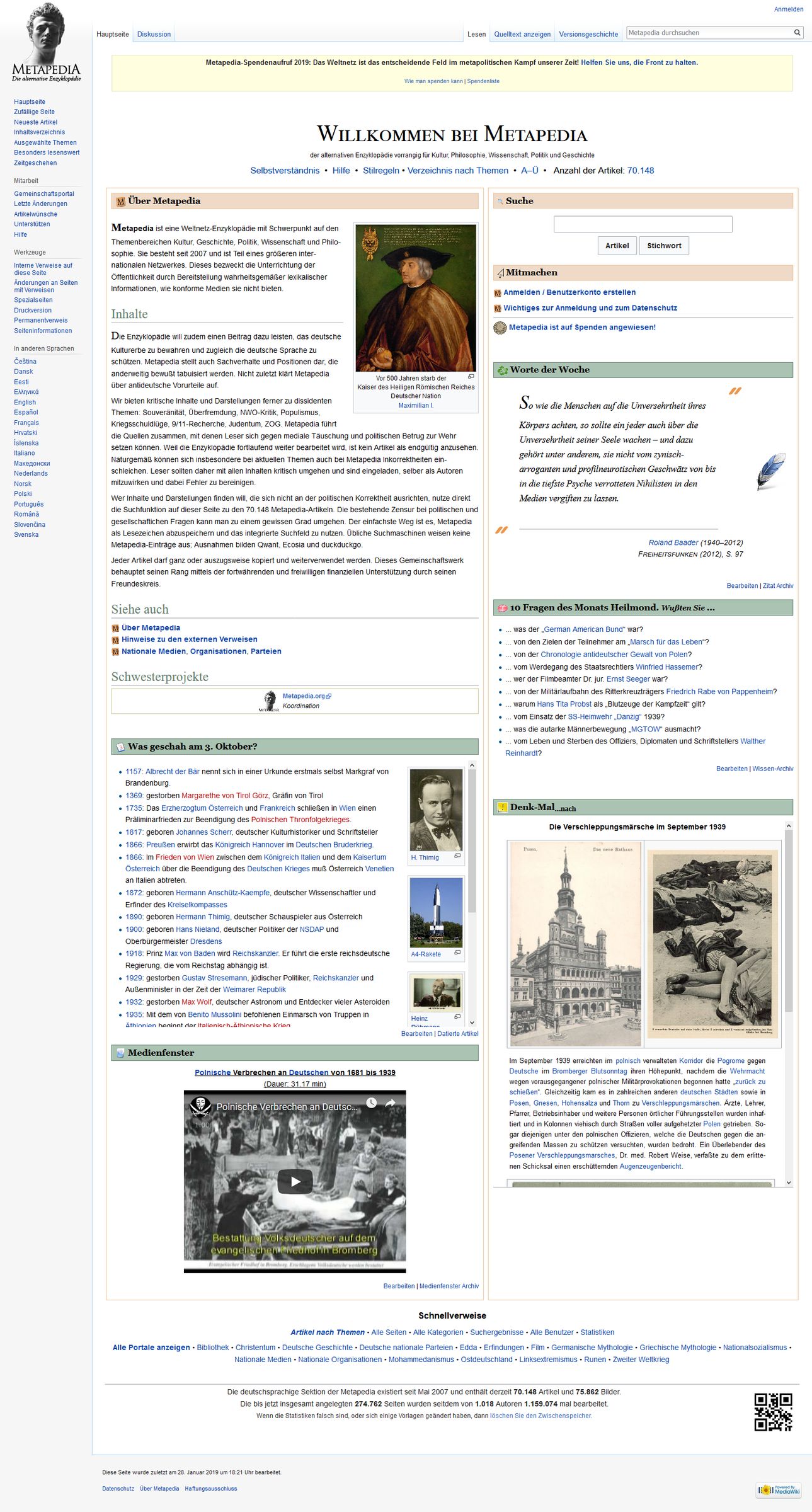Open the Spendenliste link in banner

(483, 81)
